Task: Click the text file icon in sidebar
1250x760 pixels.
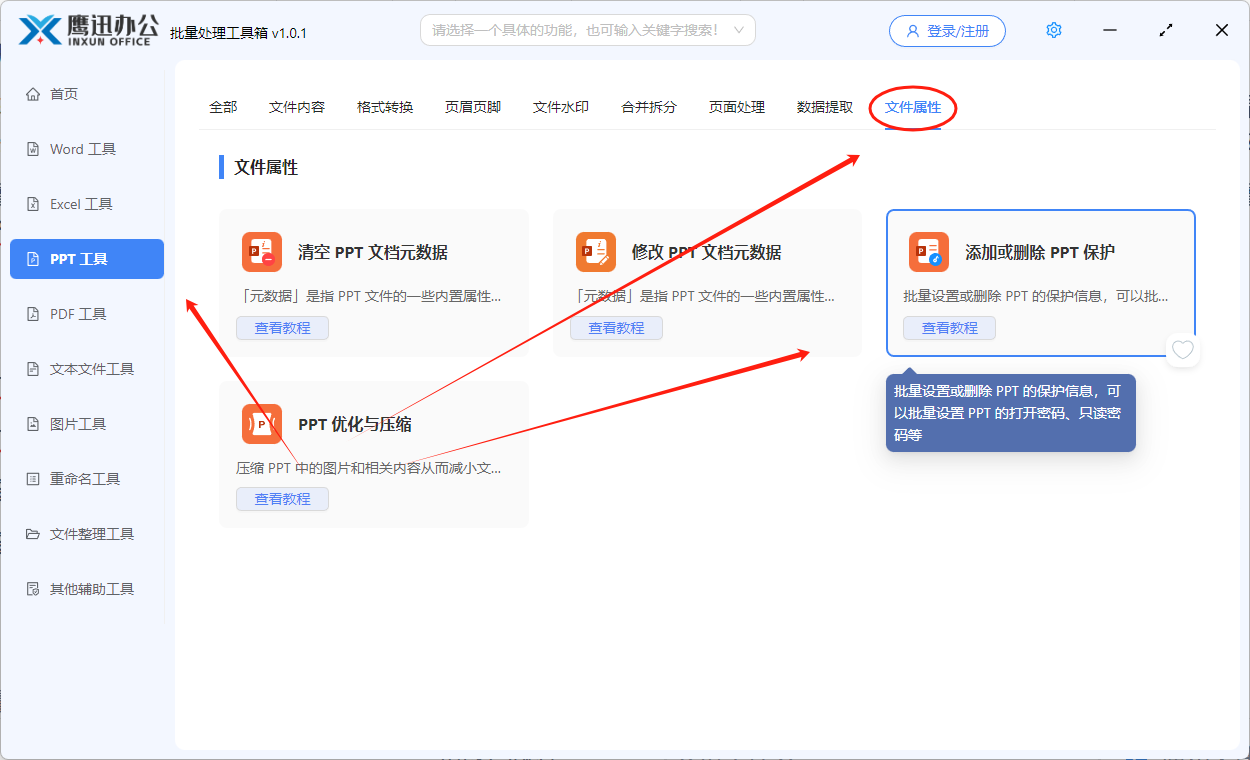Action: (33, 369)
